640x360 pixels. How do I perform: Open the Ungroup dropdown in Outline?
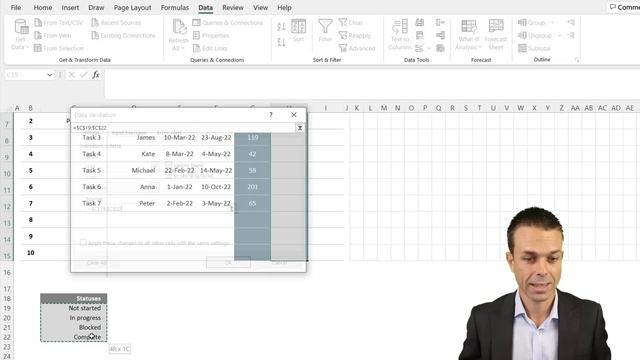tap(539, 36)
